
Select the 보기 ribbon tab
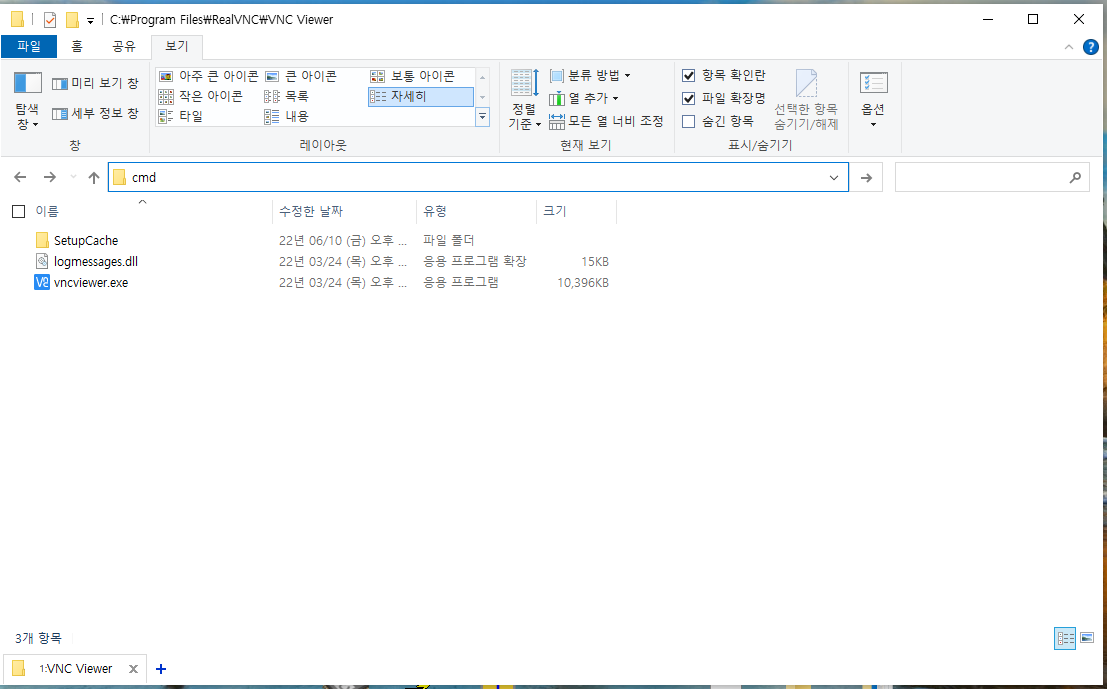tap(176, 47)
